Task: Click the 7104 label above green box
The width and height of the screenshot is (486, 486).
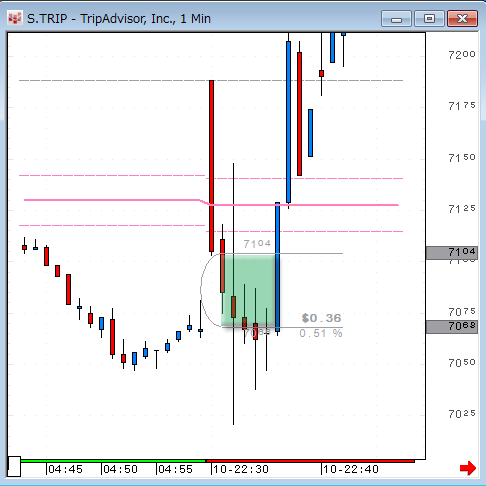Action: [x=257, y=244]
